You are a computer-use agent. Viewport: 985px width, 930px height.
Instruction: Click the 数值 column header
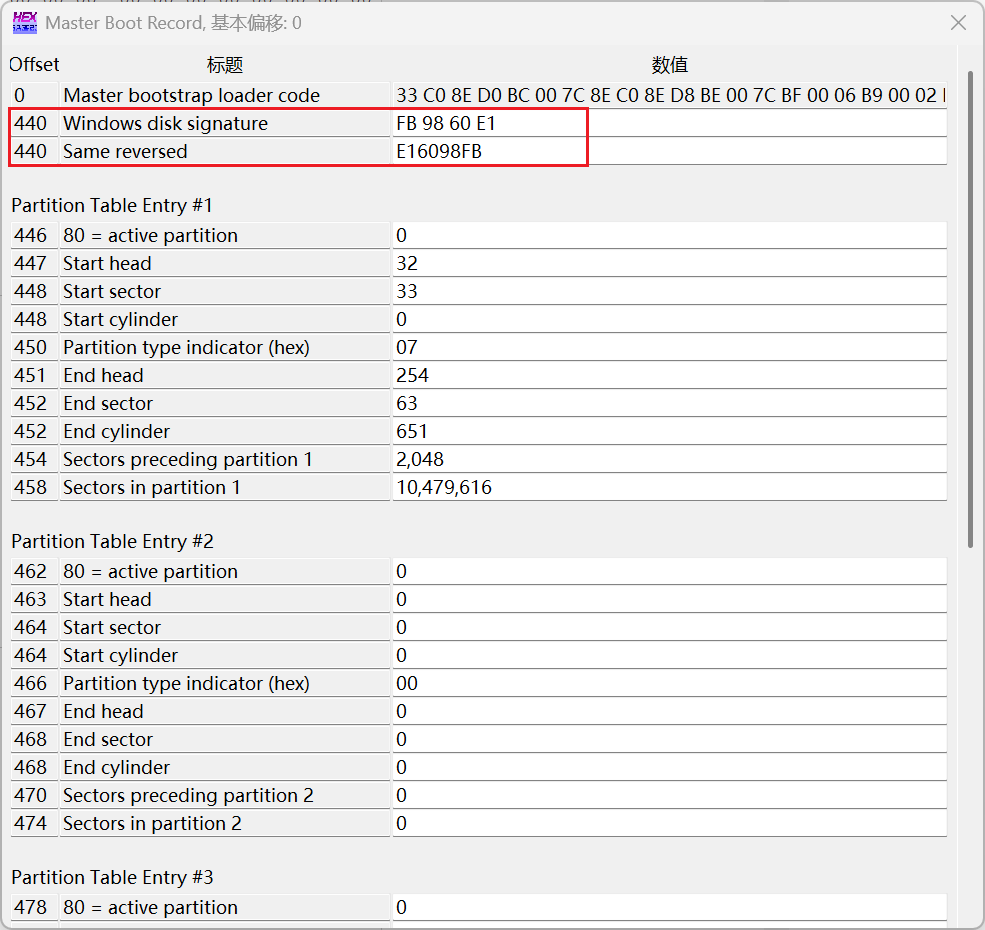(669, 65)
